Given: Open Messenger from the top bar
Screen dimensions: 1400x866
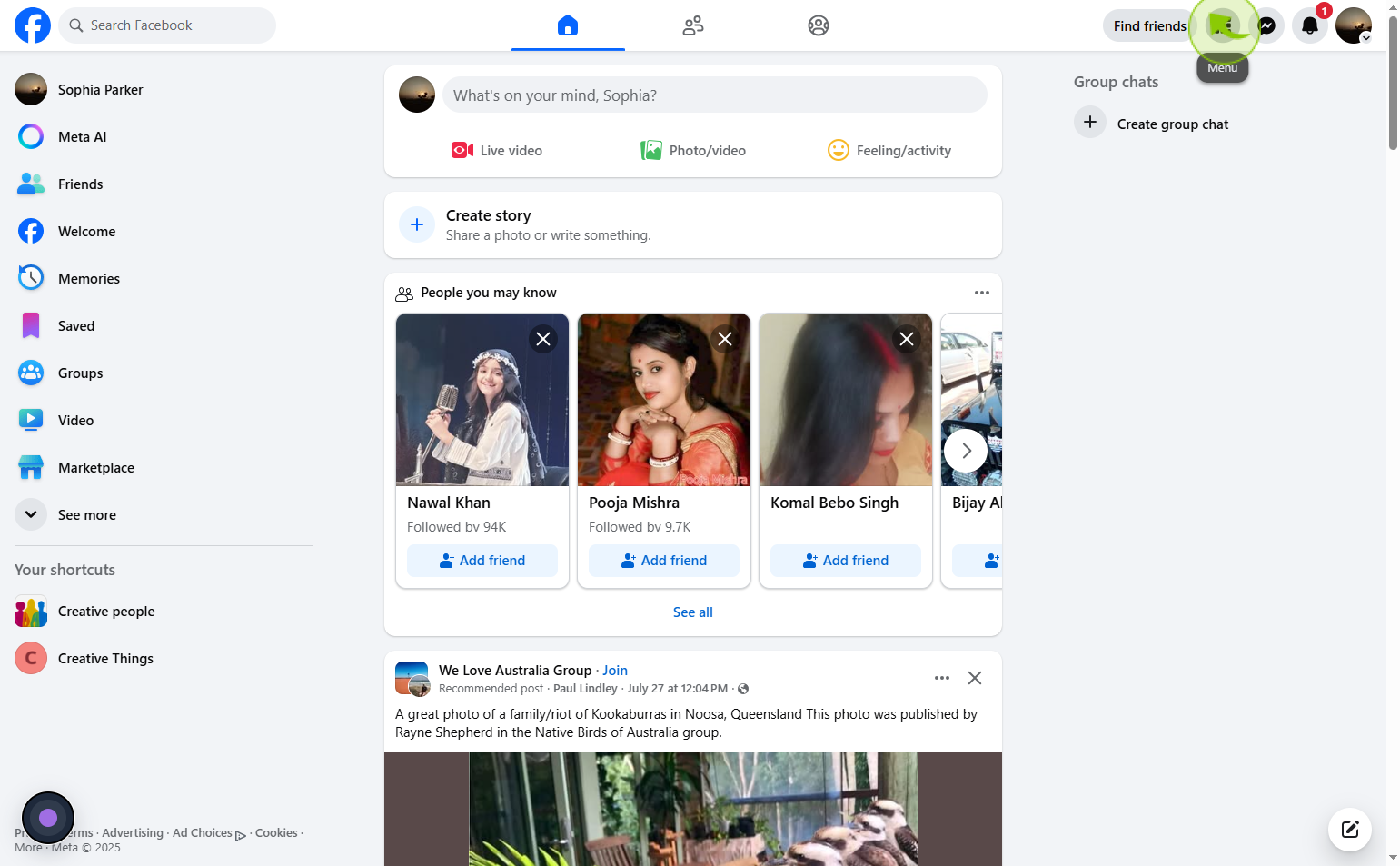Looking at the screenshot, I should (1266, 25).
